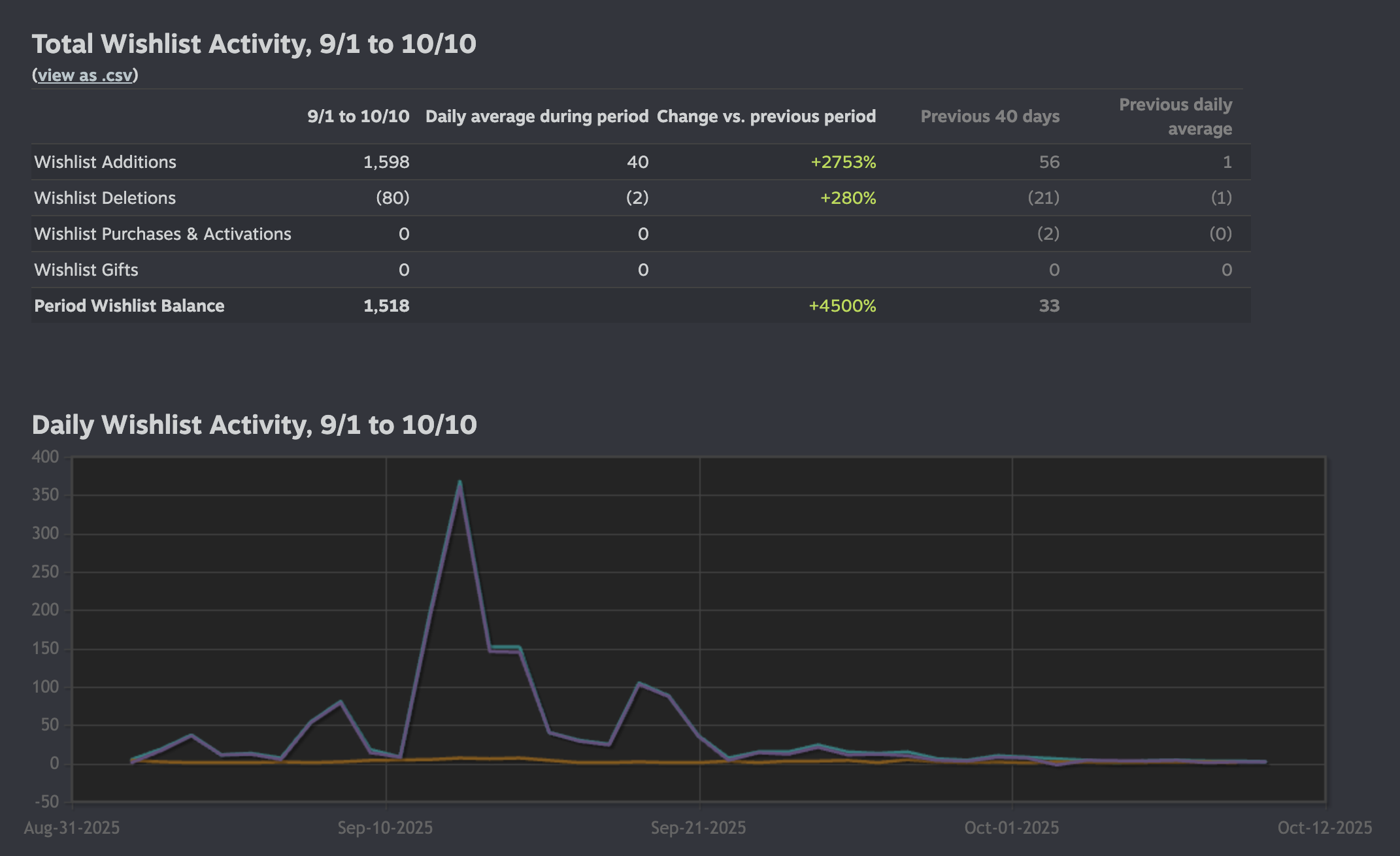
Task: Click the 1,518 period balance total
Action: [x=386, y=306]
